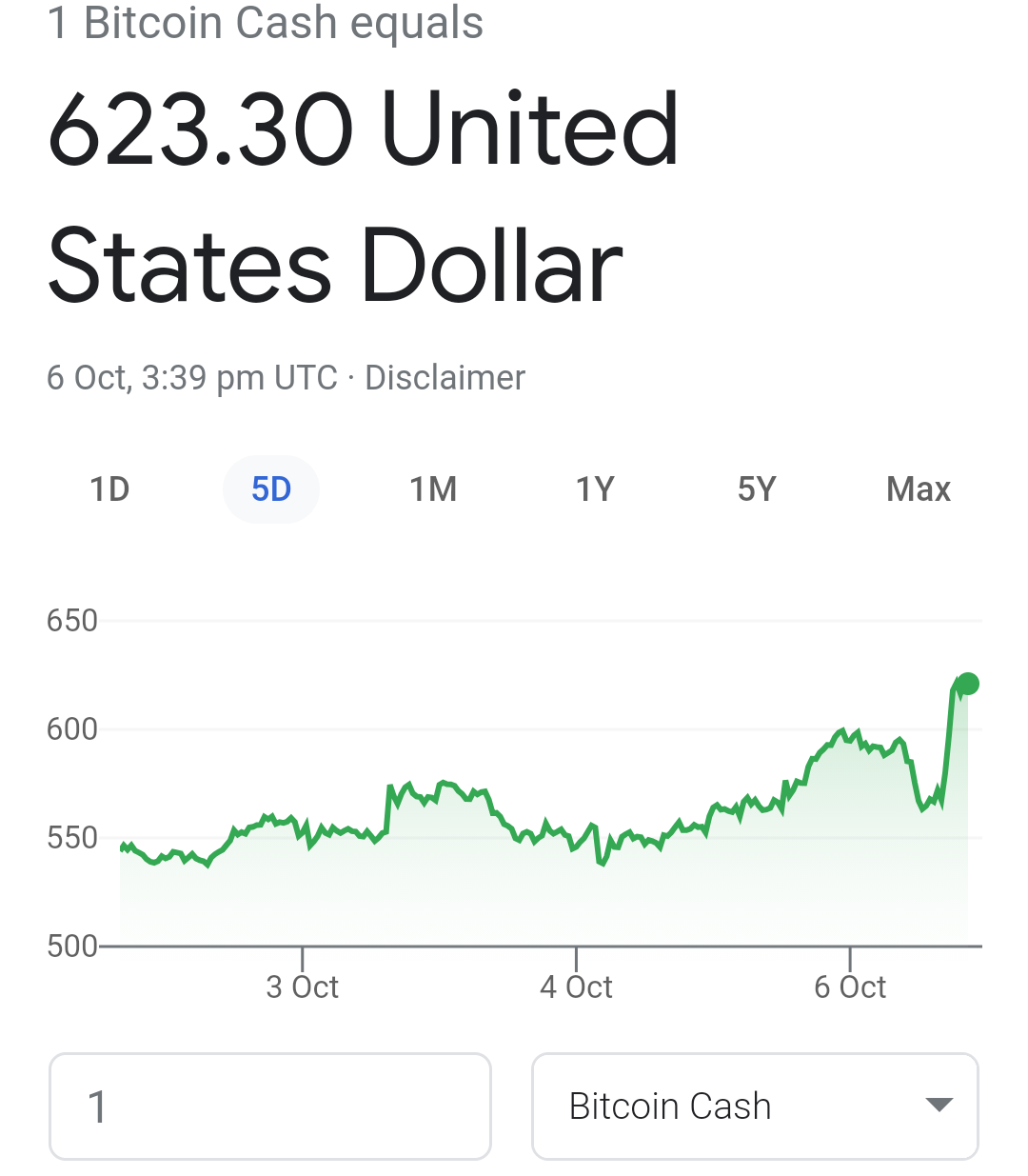Open the Disclaimer link
This screenshot has width=1028, height=1176.
[x=445, y=378]
